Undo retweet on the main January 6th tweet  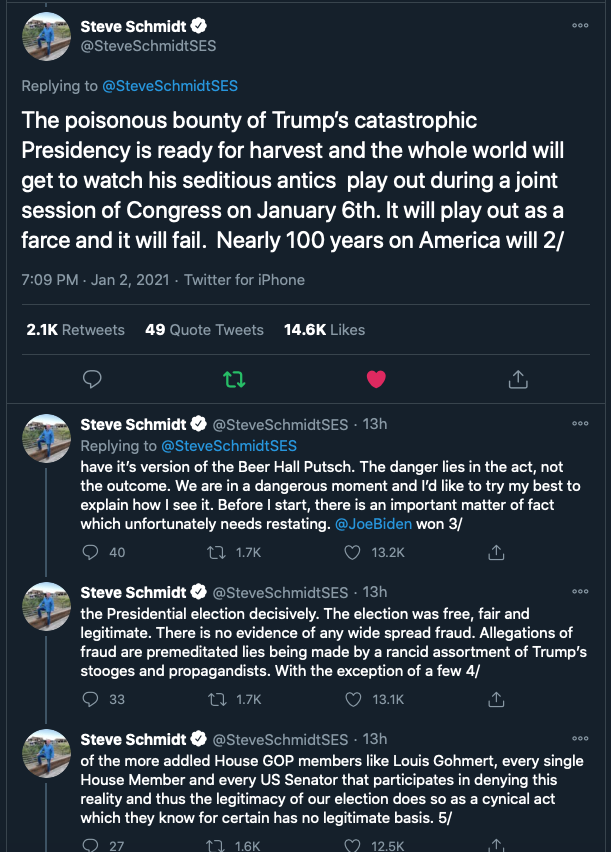coord(234,379)
